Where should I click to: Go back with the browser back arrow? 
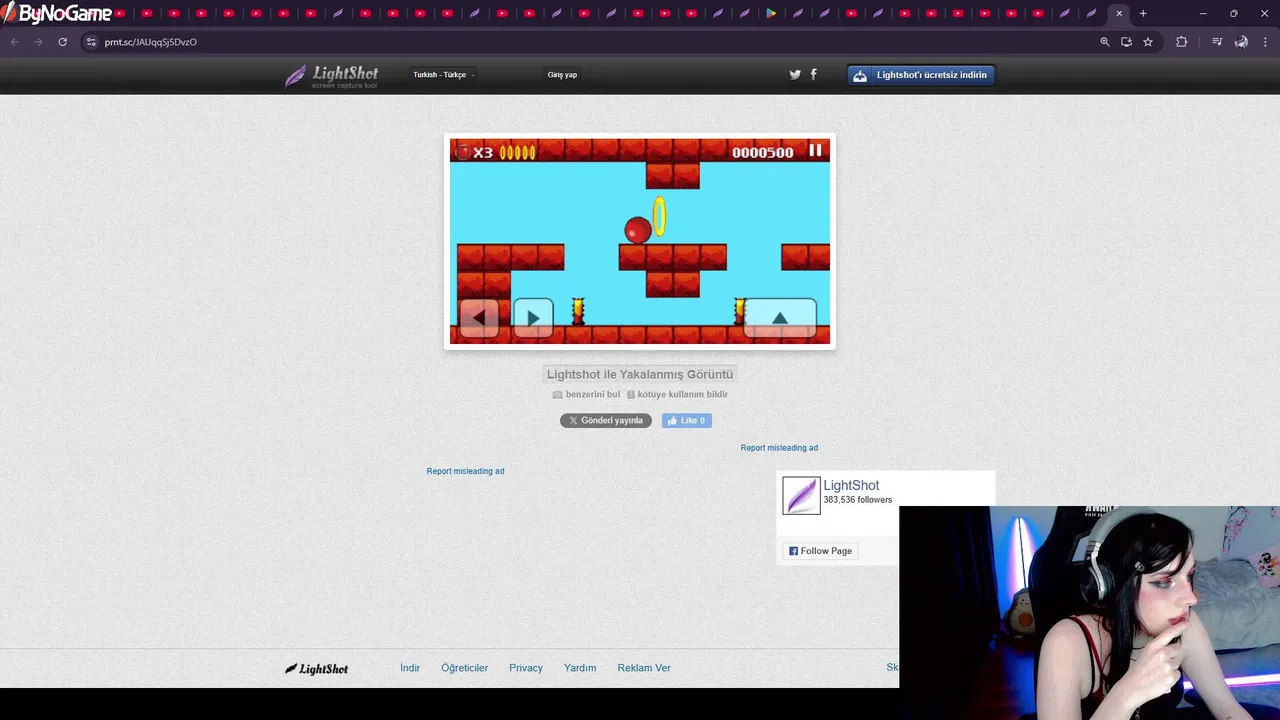pyautogui.click(x=14, y=42)
